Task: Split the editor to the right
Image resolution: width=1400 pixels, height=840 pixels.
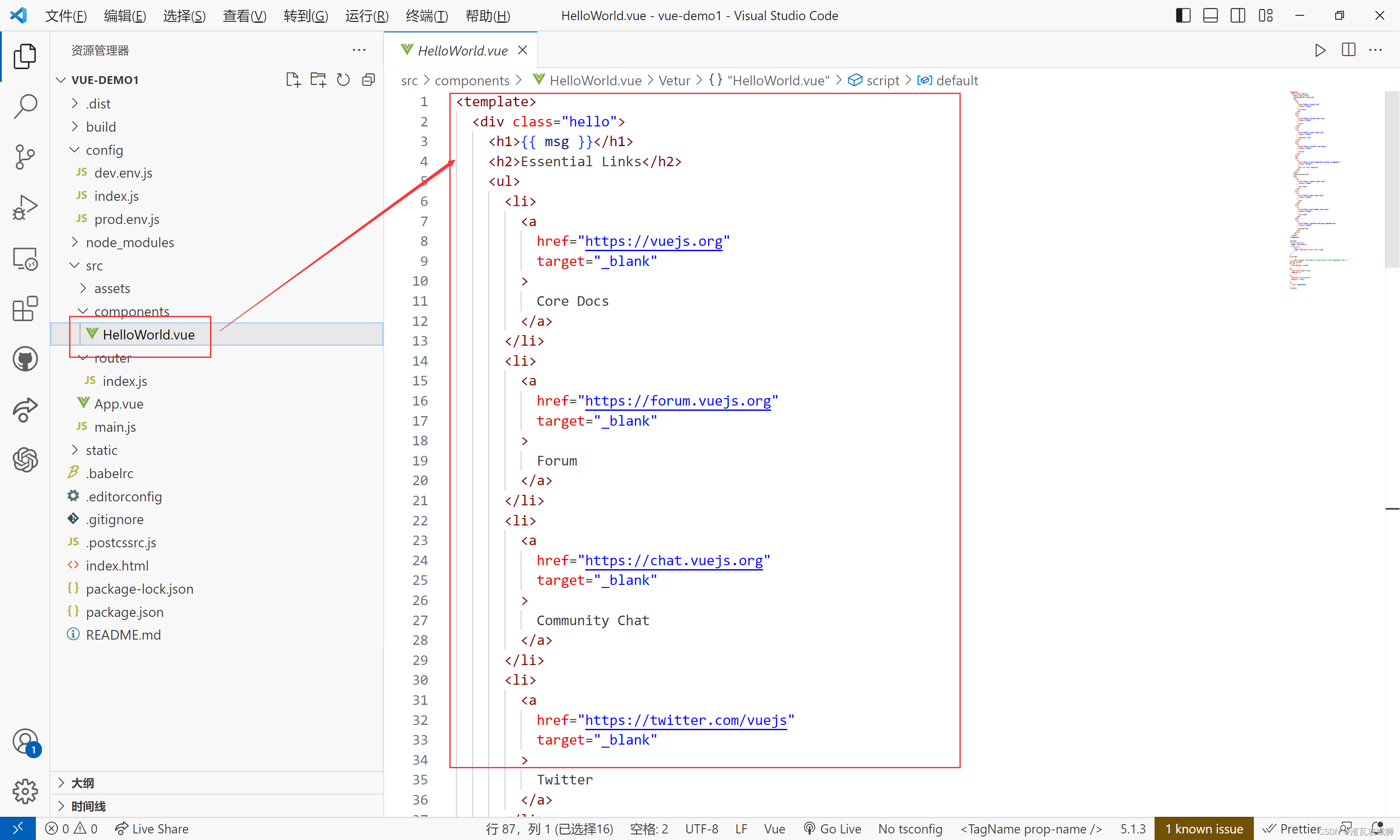Action: [x=1348, y=50]
